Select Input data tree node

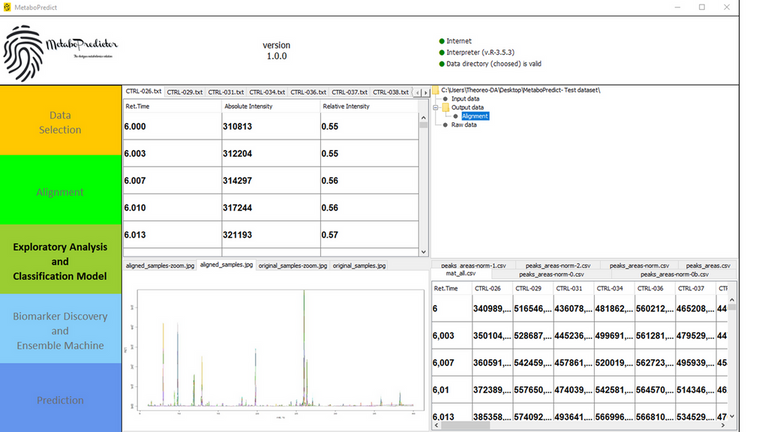click(465, 99)
